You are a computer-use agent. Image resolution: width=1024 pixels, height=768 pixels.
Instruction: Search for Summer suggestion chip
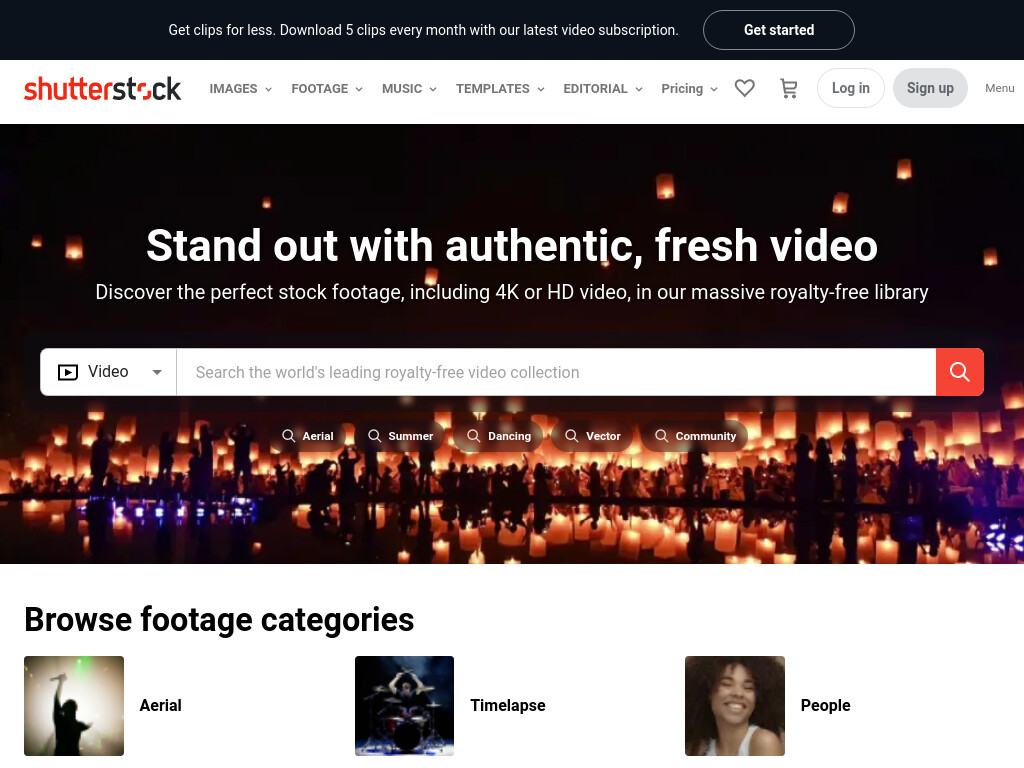(400, 436)
